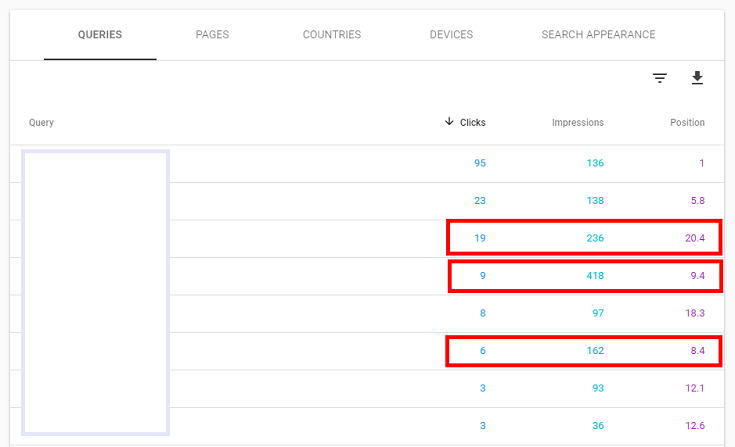Click the position value 20.4
The image size is (735, 447).
point(695,238)
